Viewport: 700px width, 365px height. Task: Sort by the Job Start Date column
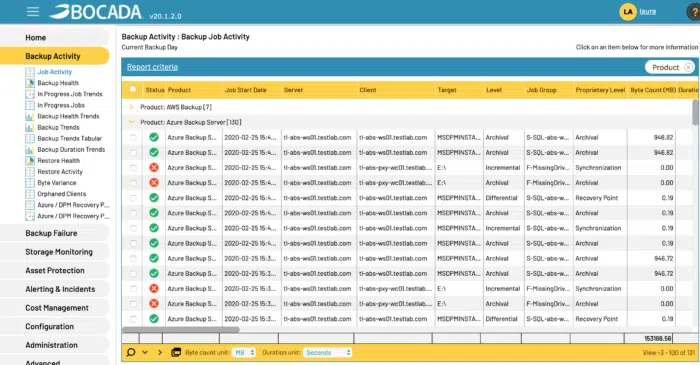pos(246,90)
